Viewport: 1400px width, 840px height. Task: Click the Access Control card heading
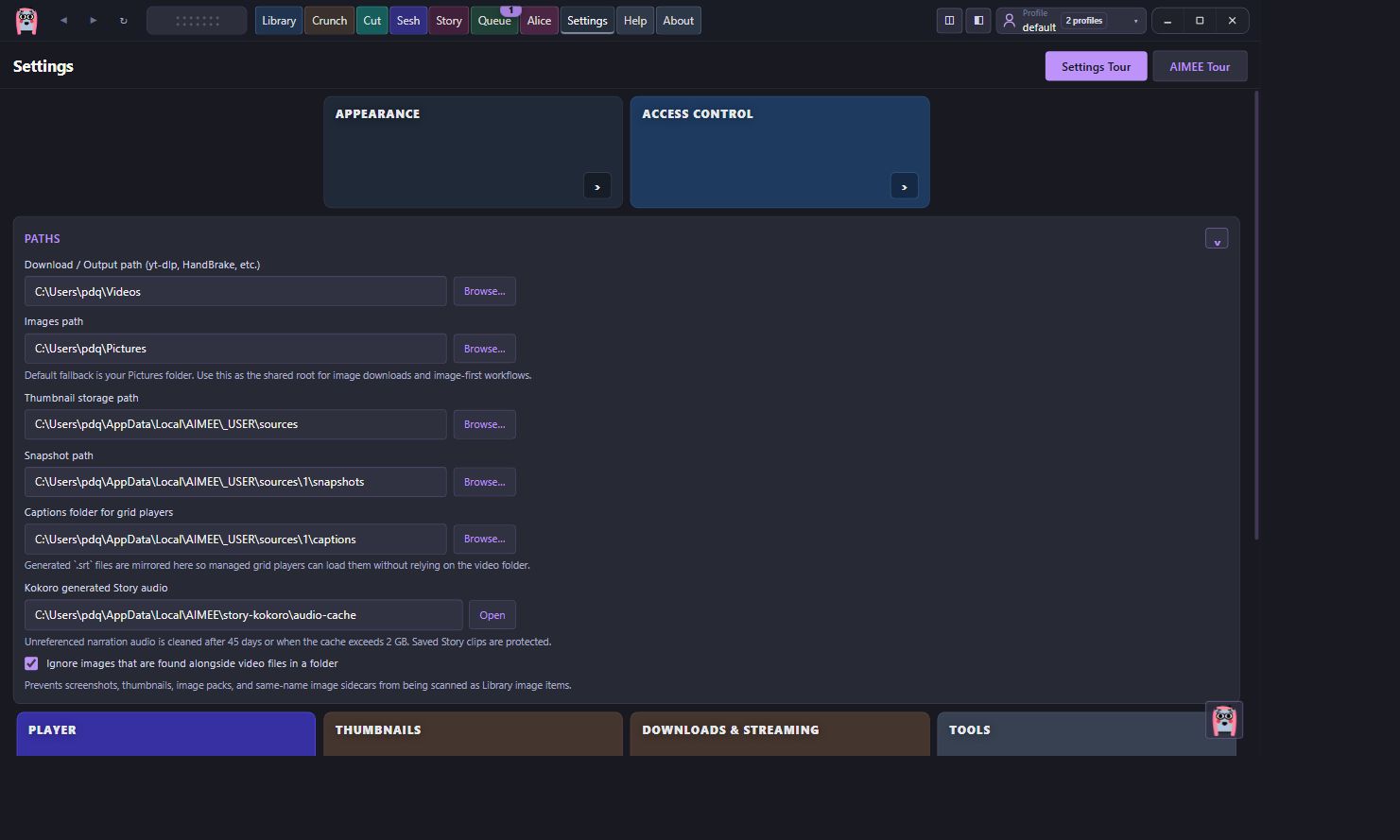pos(698,113)
